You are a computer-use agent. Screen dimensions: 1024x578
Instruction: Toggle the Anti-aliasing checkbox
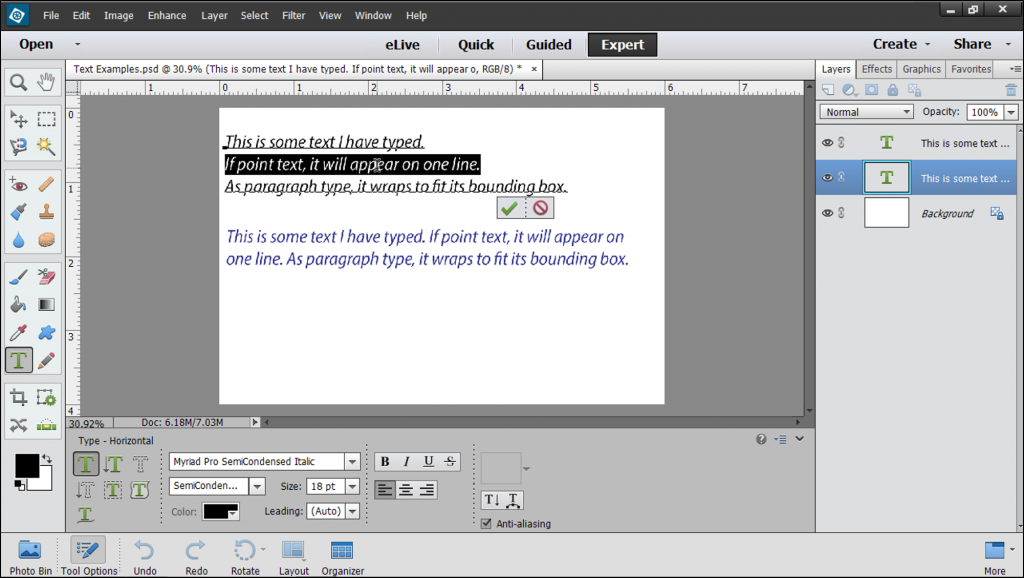tap(486, 523)
